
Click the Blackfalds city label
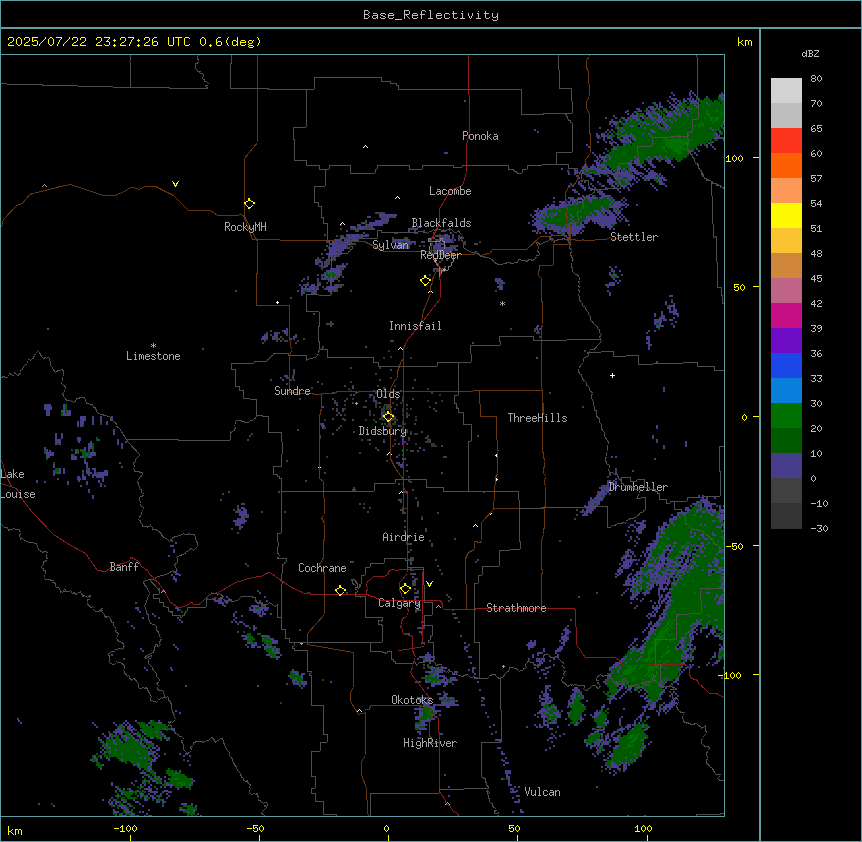[441, 223]
